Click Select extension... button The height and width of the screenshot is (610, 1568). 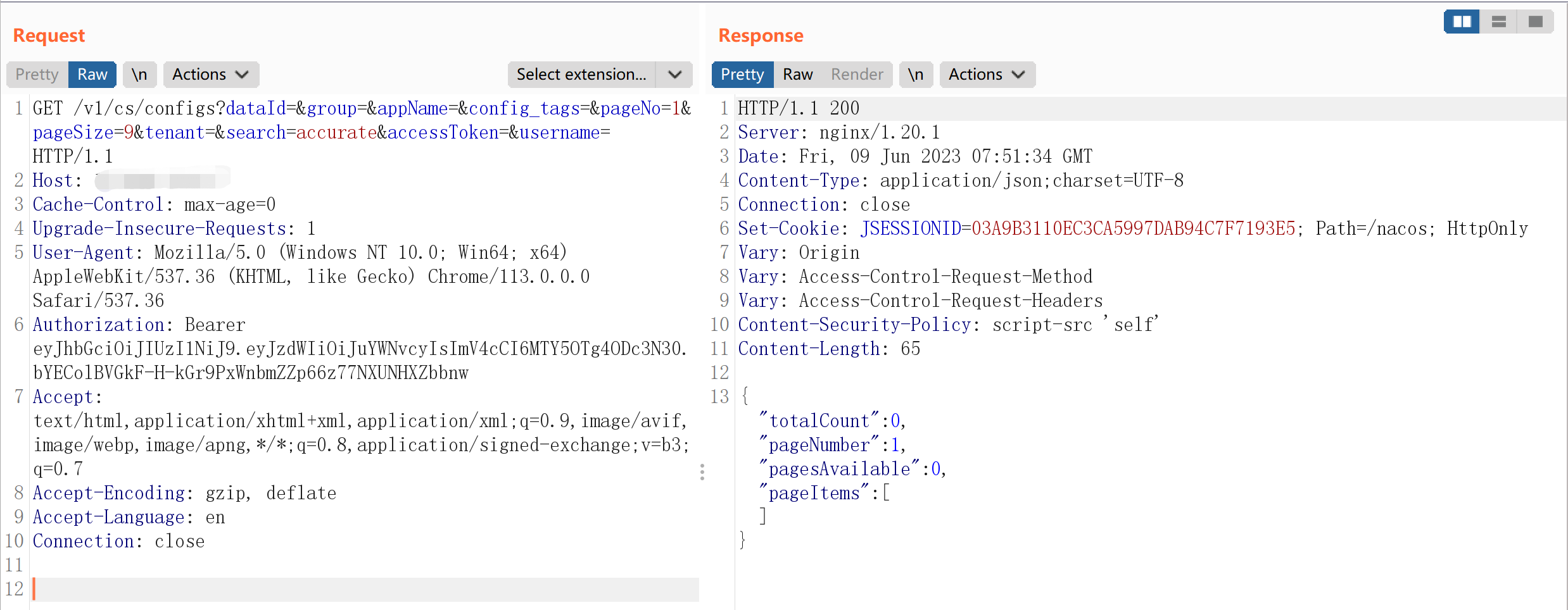[581, 75]
